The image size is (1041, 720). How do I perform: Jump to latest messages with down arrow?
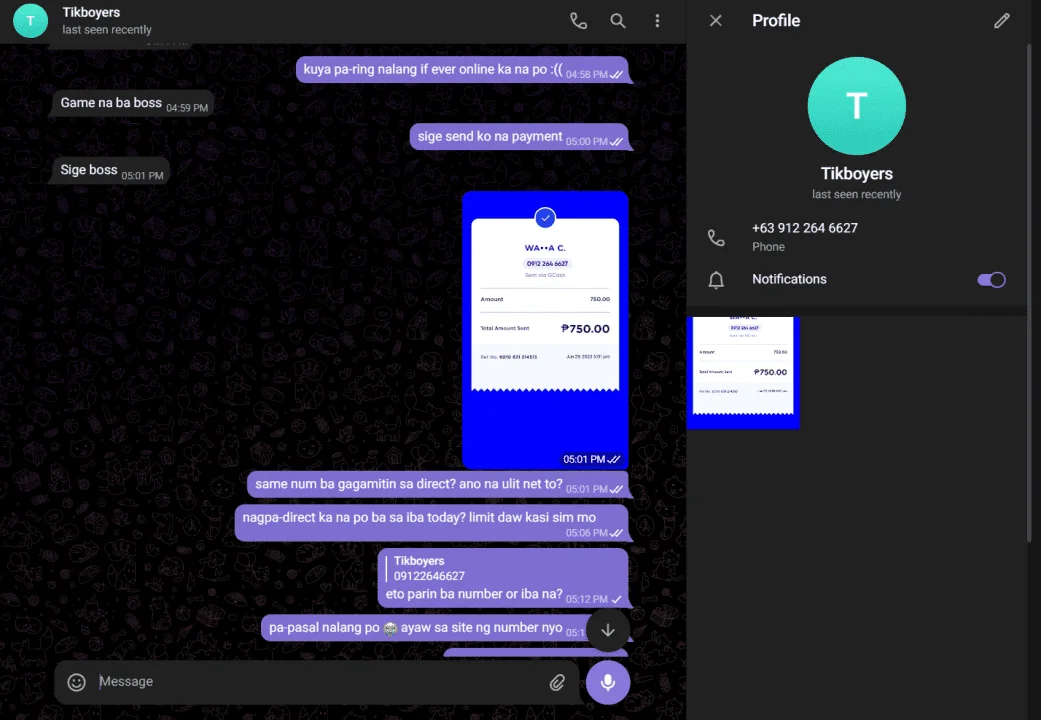(x=607, y=630)
